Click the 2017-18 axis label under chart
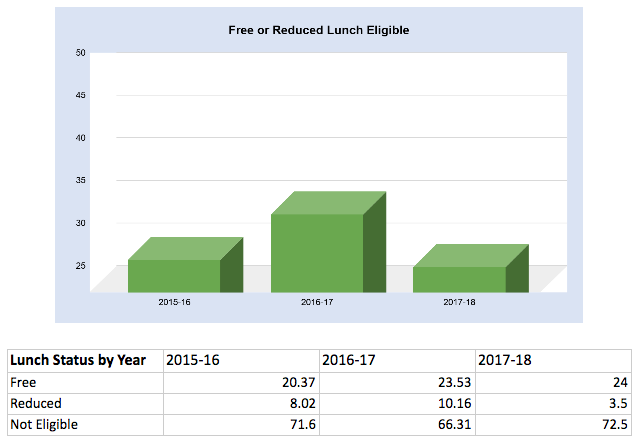The image size is (637, 441). click(x=459, y=302)
